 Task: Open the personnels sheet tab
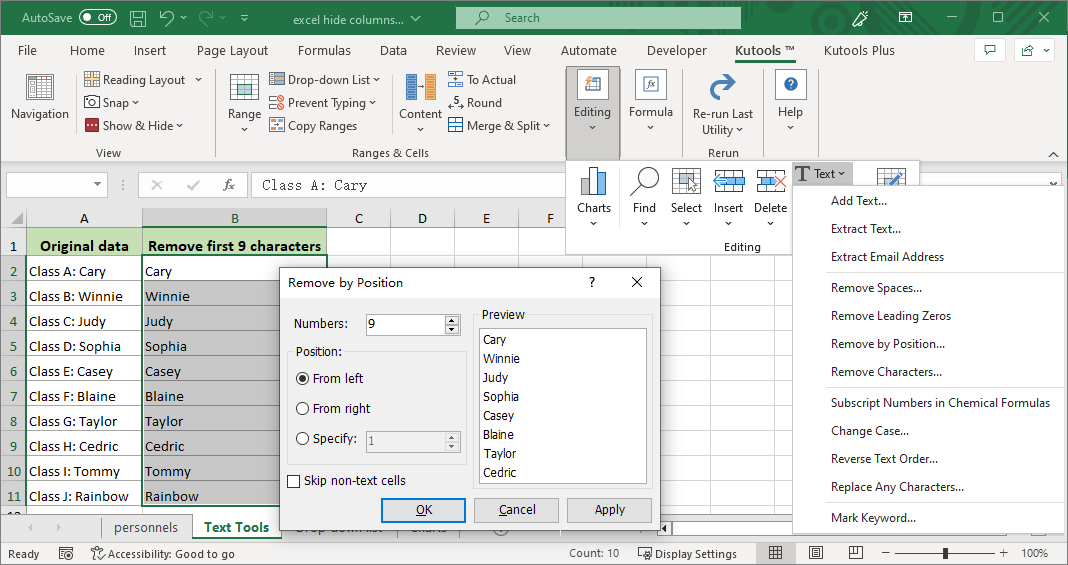tap(146, 527)
